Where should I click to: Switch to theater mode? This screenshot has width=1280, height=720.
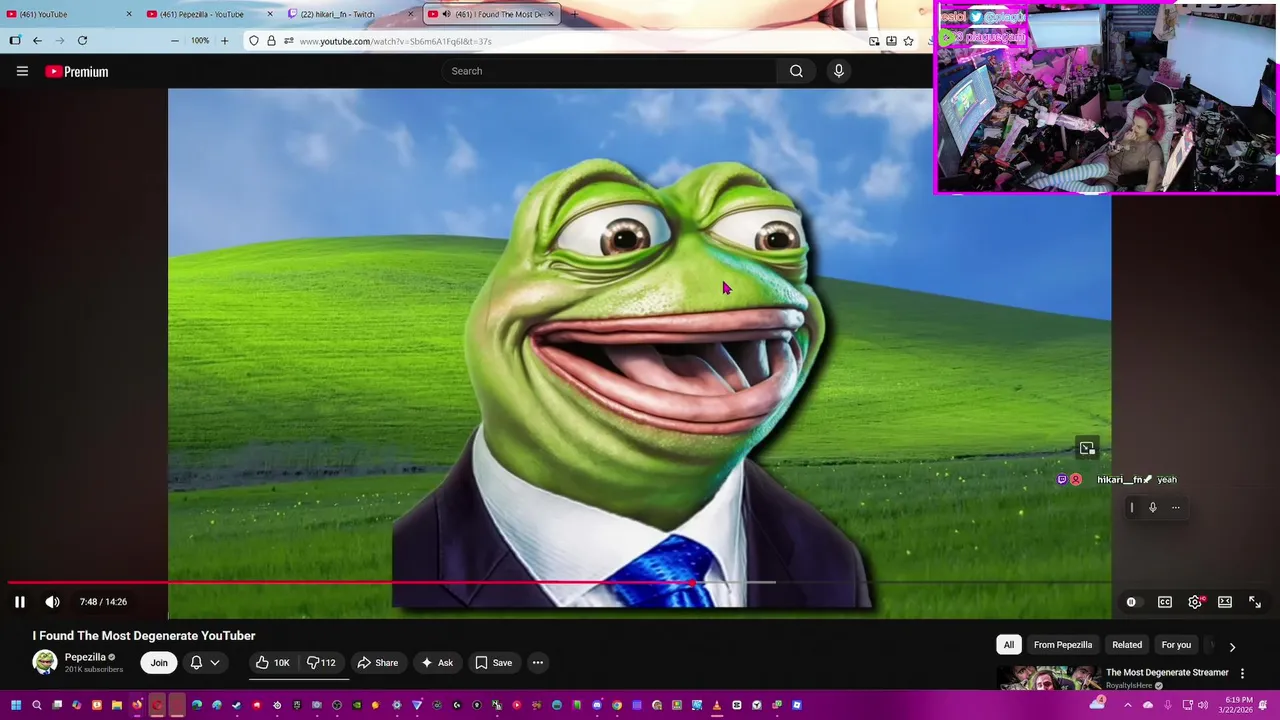point(1225,602)
